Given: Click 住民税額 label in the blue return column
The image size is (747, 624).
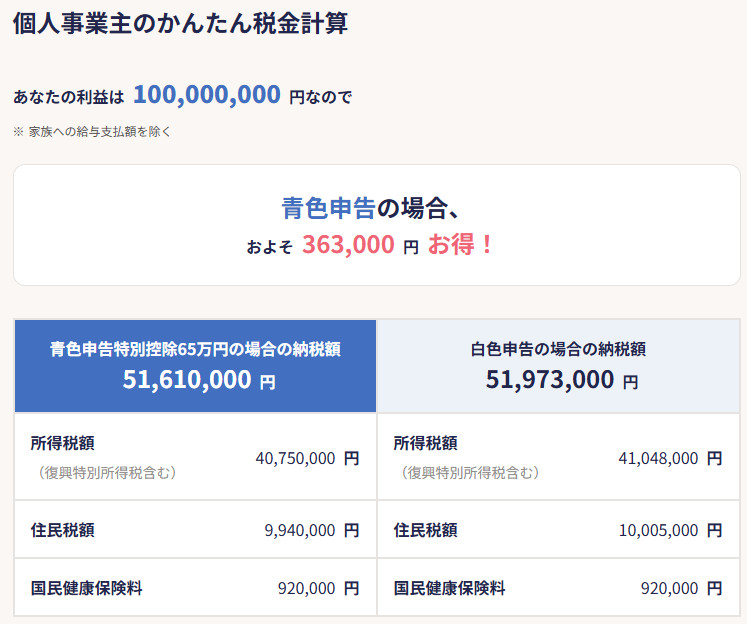Looking at the screenshot, I should 63,530.
